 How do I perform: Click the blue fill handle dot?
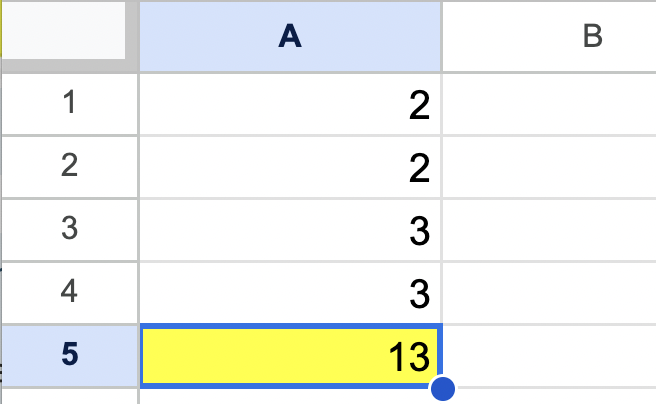[x=442, y=389]
